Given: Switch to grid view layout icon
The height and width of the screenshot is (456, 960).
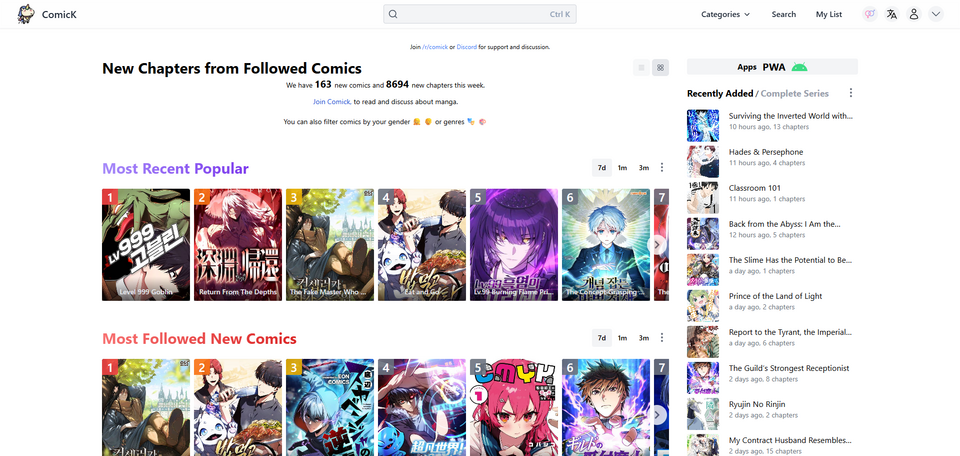Looking at the screenshot, I should point(661,67).
